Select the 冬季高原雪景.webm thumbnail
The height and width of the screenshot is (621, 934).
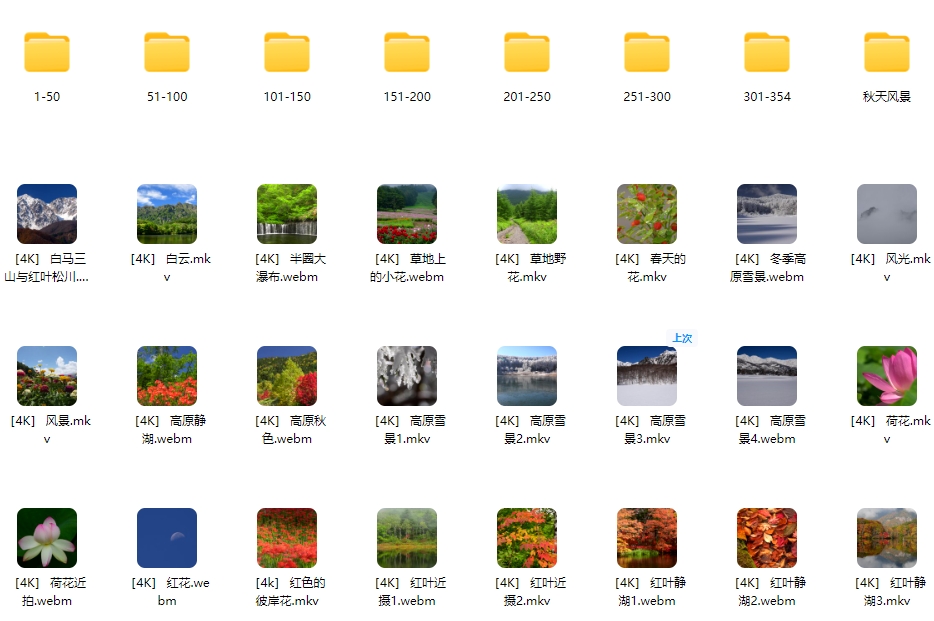point(767,214)
